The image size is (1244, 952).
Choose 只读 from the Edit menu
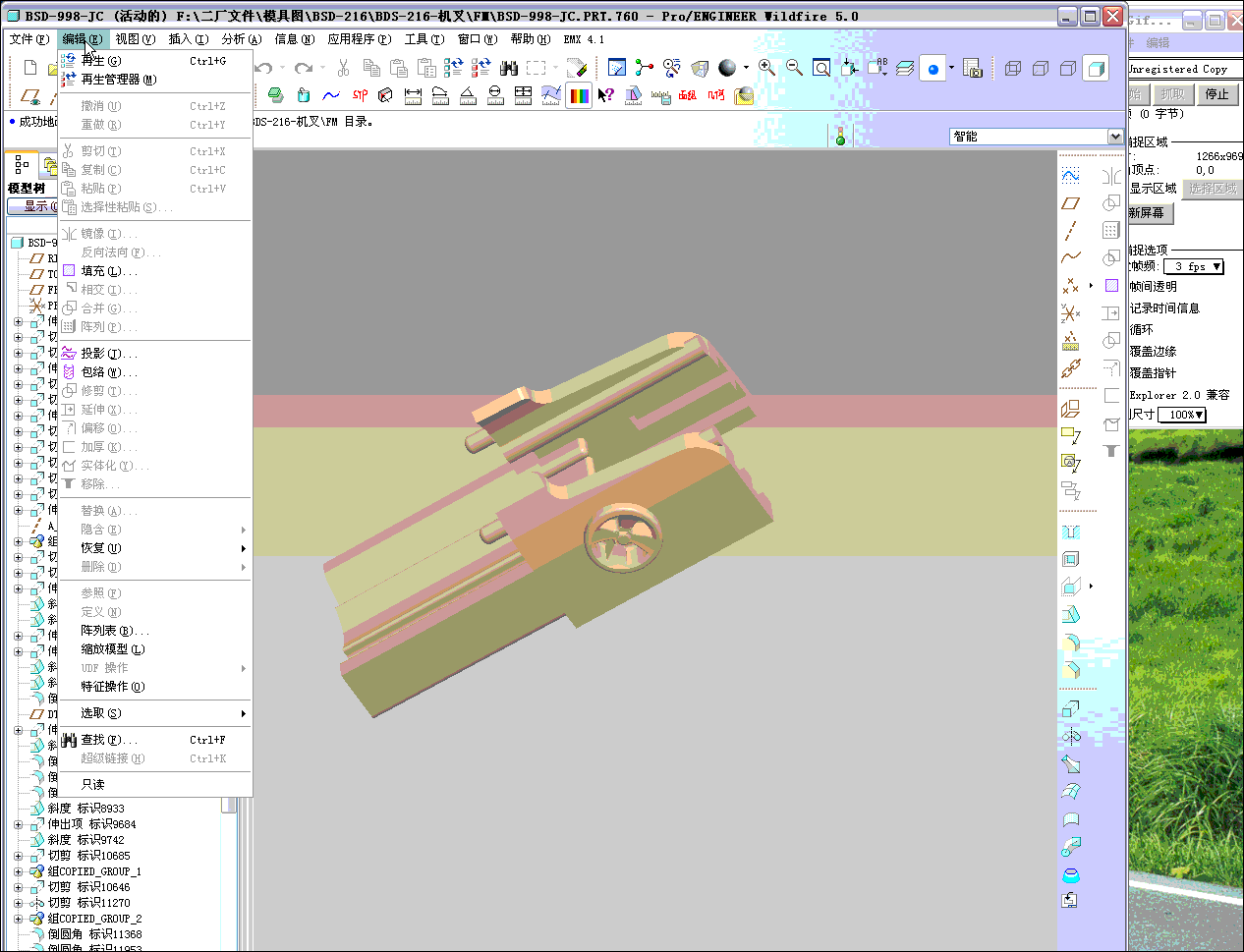click(154, 785)
